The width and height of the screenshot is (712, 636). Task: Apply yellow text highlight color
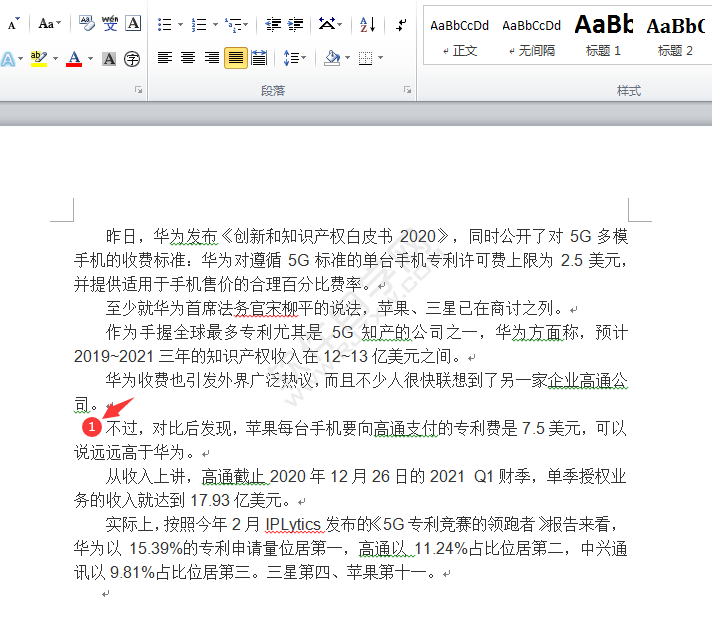click(x=39, y=59)
